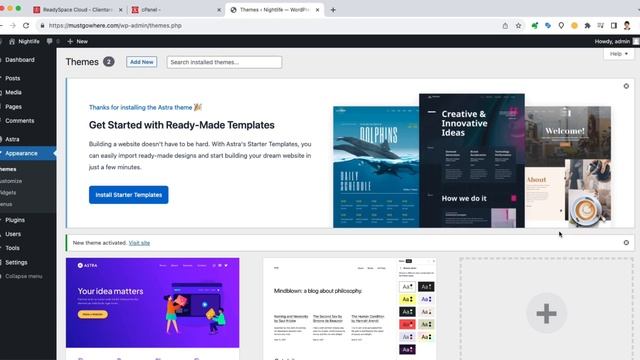Click the plus to add new theme

point(547,313)
